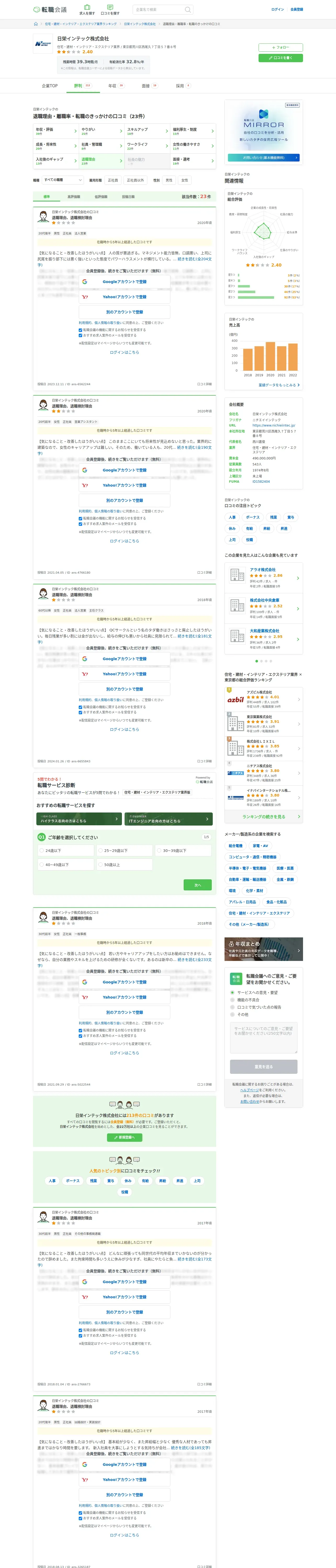Expand ワークライフ category
336x1568 pixels.
point(147,146)
